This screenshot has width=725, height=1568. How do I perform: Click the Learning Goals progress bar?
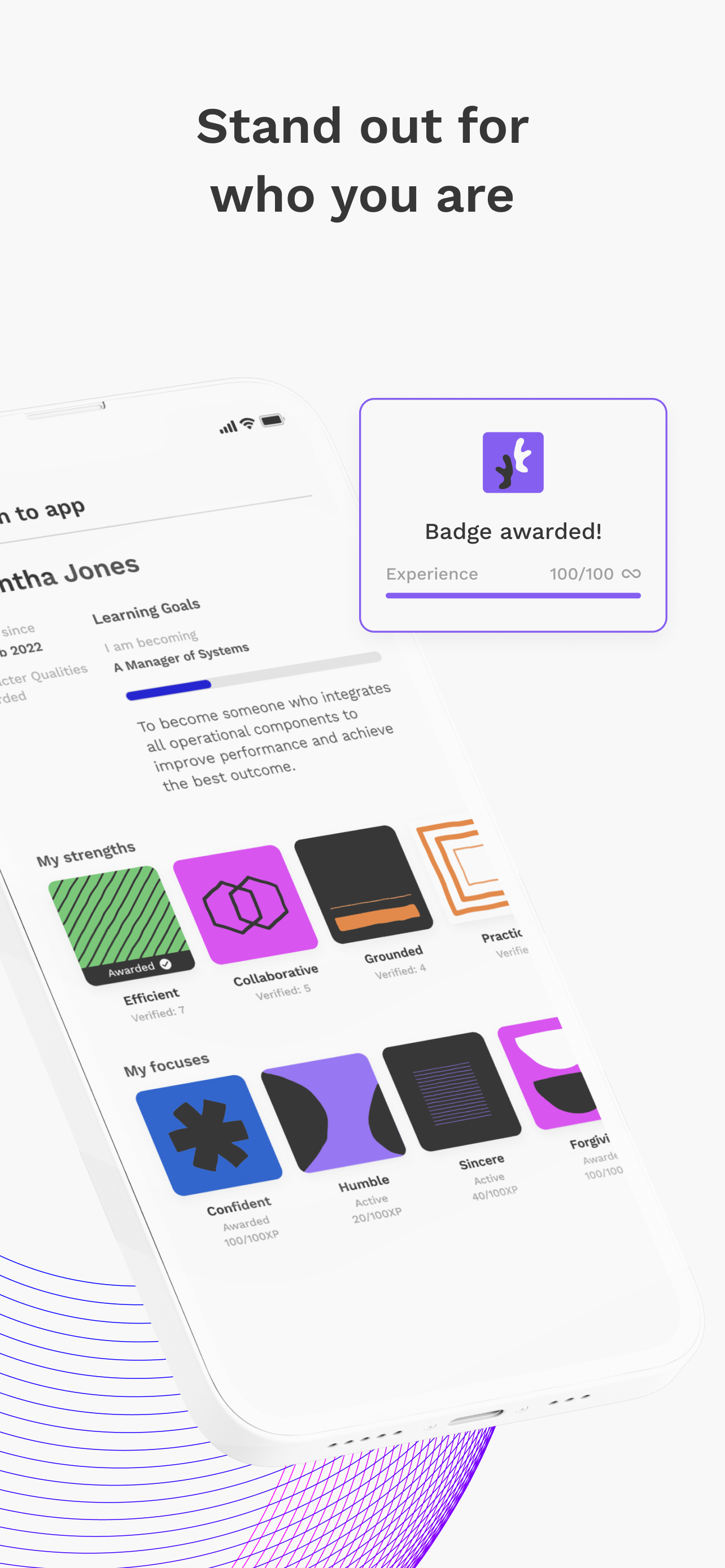(254, 676)
